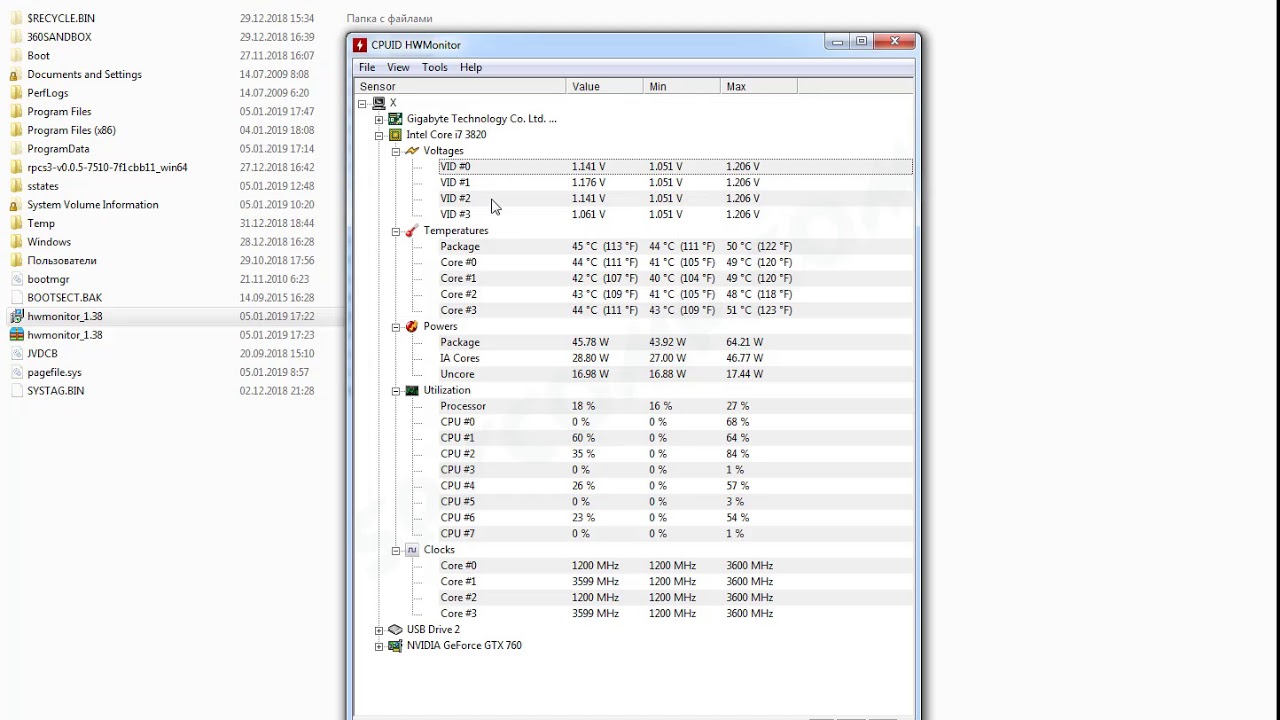Select the CPU #4 utilization row
This screenshot has height=720, width=1280.
coord(675,486)
